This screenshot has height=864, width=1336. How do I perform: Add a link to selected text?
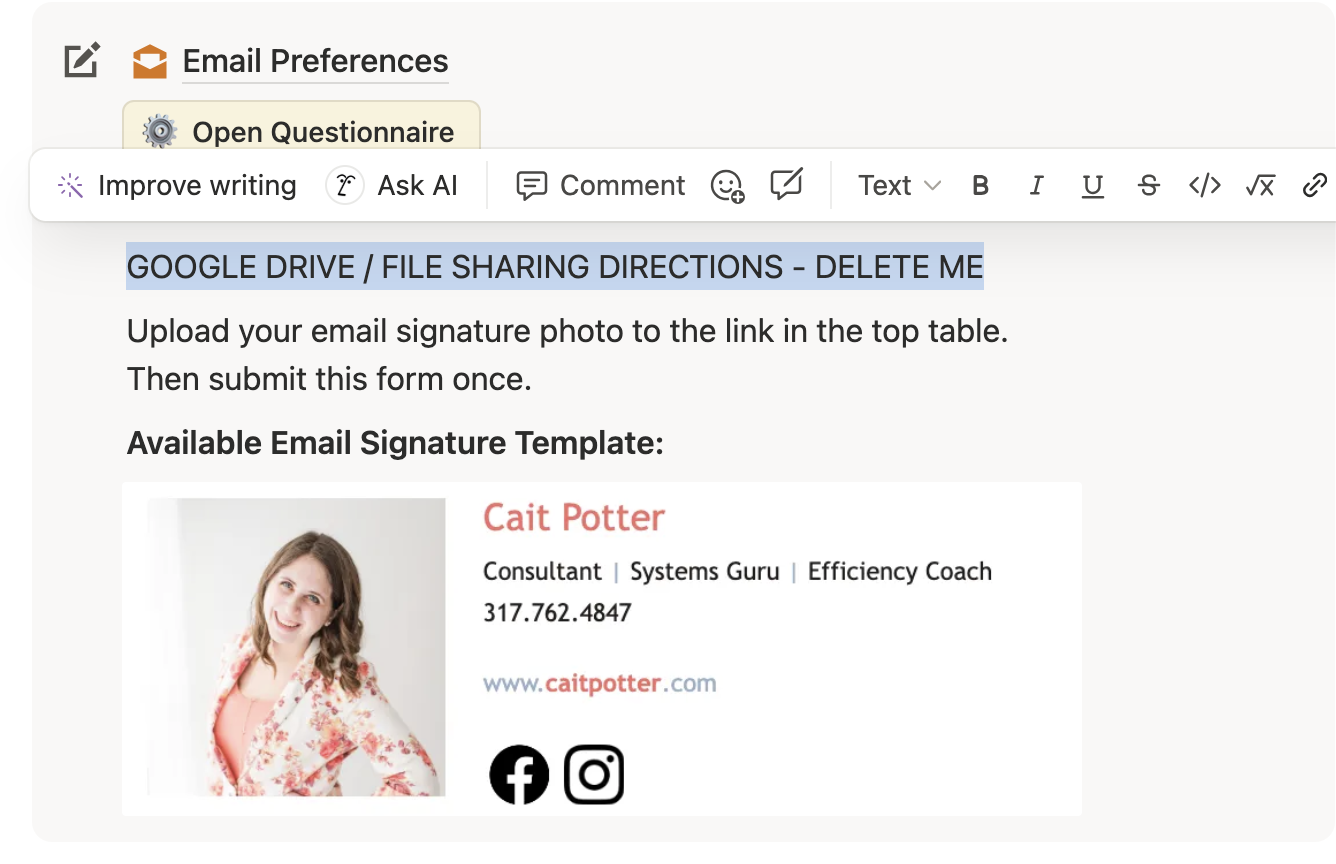[x=1314, y=186]
